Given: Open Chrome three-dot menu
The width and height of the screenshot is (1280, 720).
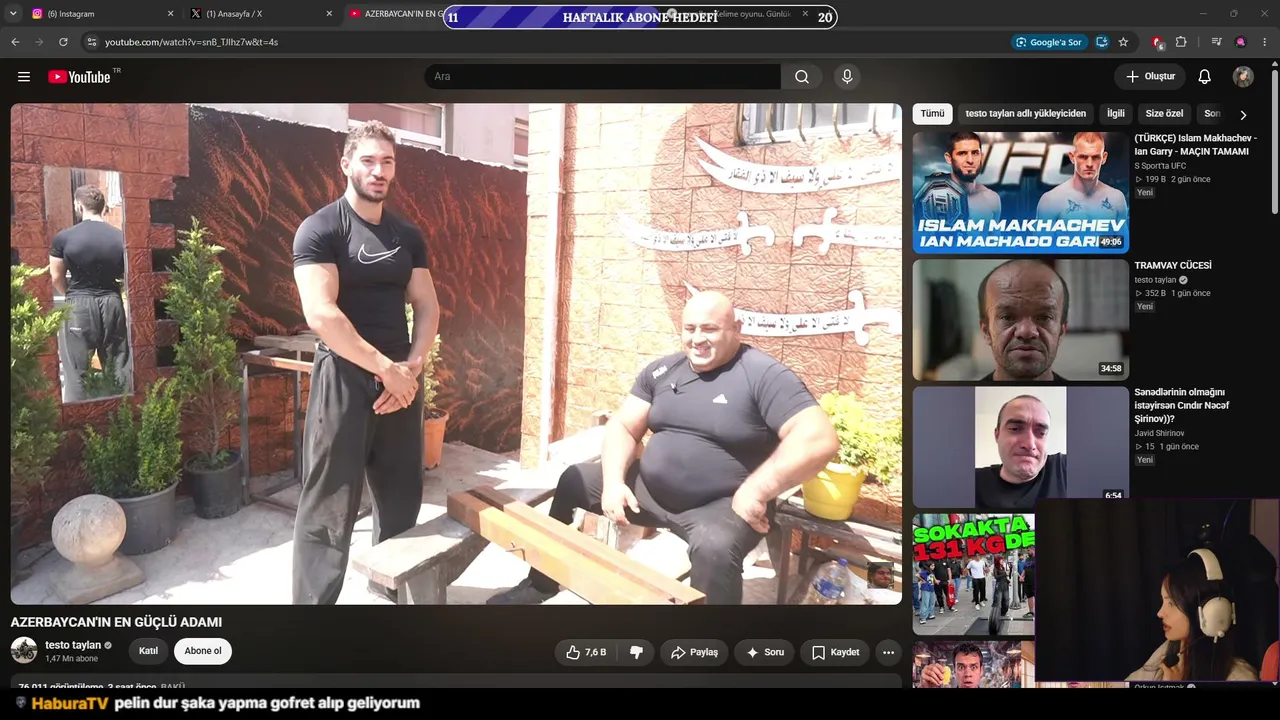Looking at the screenshot, I should [x=1265, y=42].
